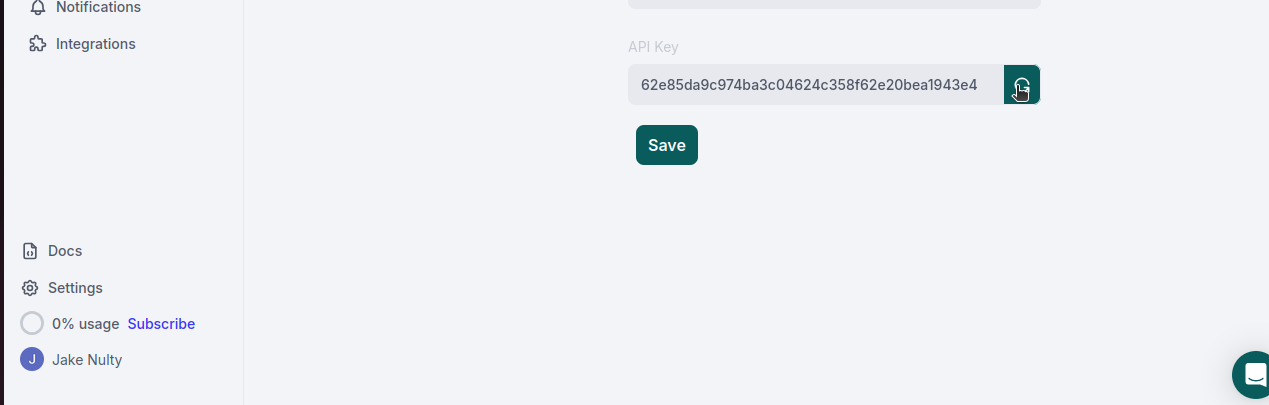This screenshot has width=1269, height=405.
Task: Click the usage progress circle
Action: pyautogui.click(x=32, y=324)
